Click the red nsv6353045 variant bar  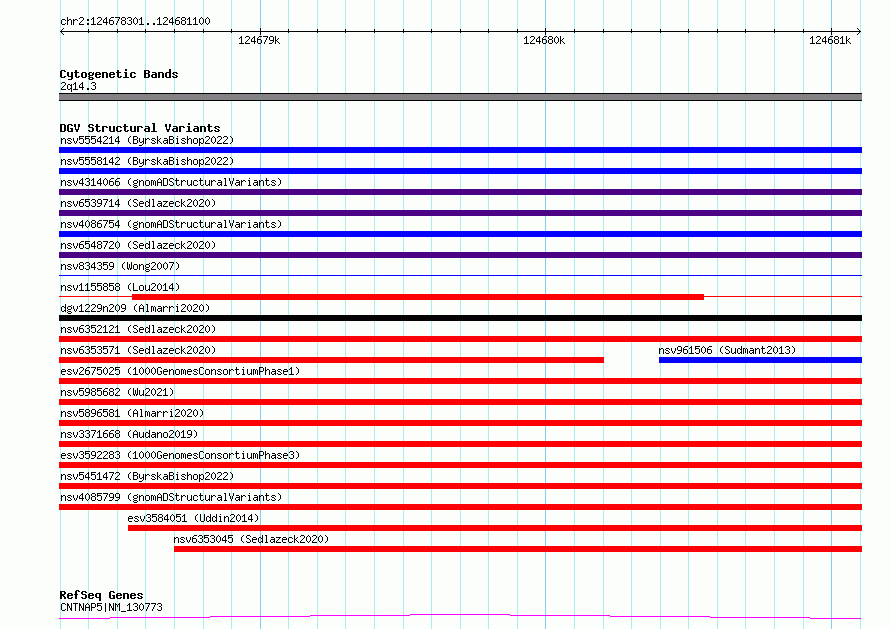click(x=518, y=549)
